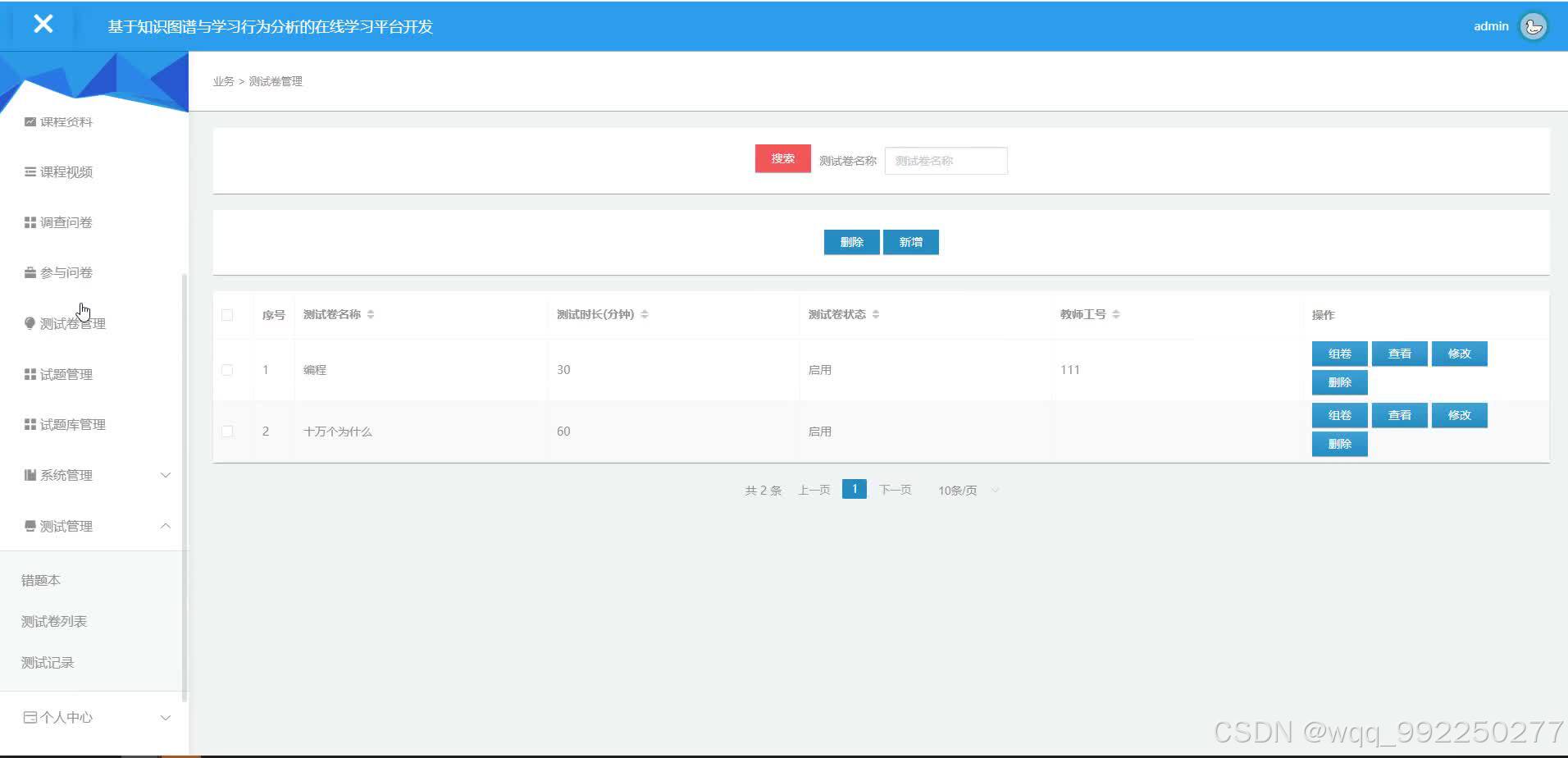Open the 10条/页 page size dropdown
1568x758 pixels.
click(969, 491)
